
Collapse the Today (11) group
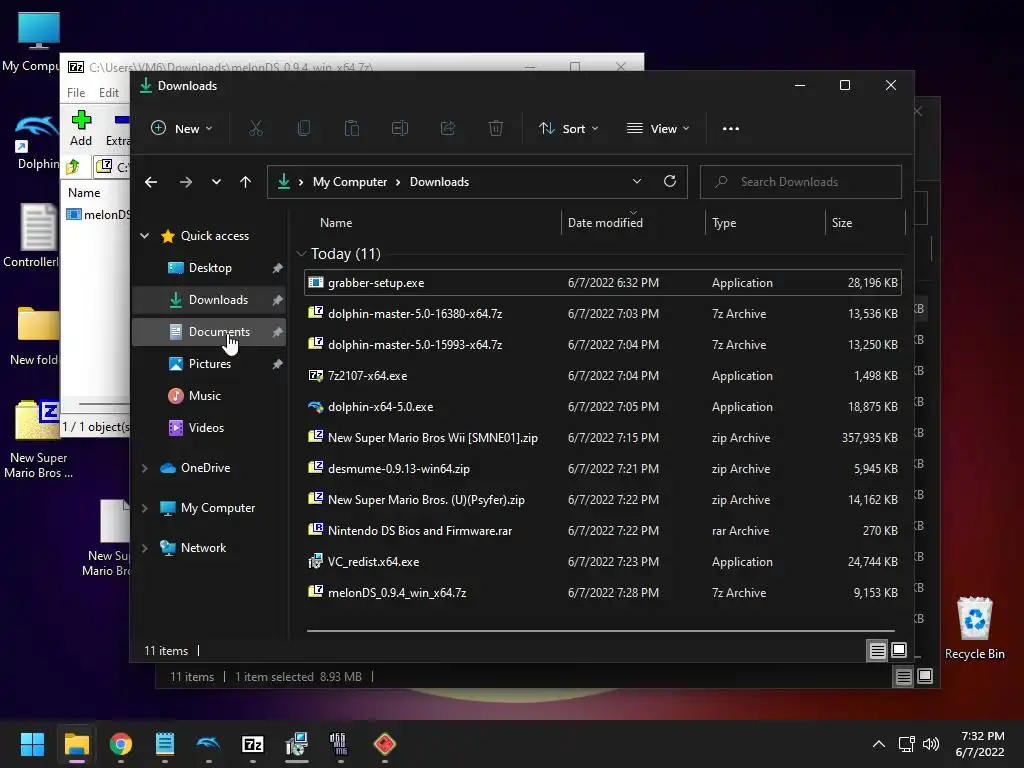pyautogui.click(x=301, y=253)
